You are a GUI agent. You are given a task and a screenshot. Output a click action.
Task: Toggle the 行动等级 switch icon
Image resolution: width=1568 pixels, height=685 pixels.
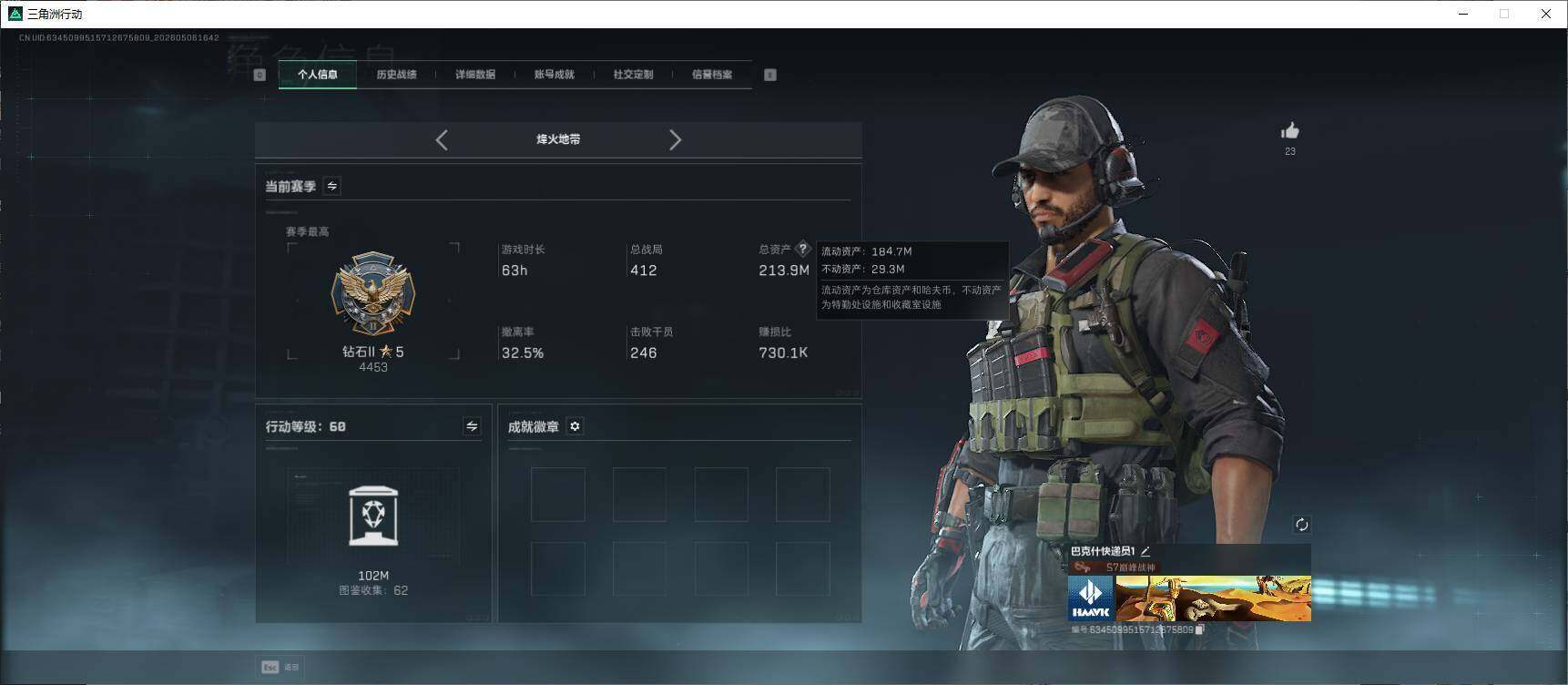coord(472,426)
